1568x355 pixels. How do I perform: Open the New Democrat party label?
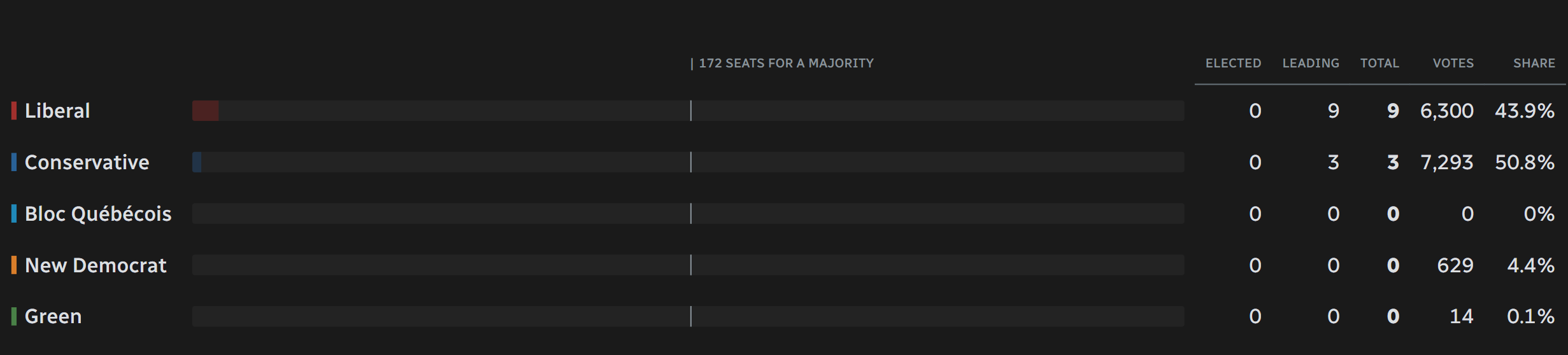point(96,265)
